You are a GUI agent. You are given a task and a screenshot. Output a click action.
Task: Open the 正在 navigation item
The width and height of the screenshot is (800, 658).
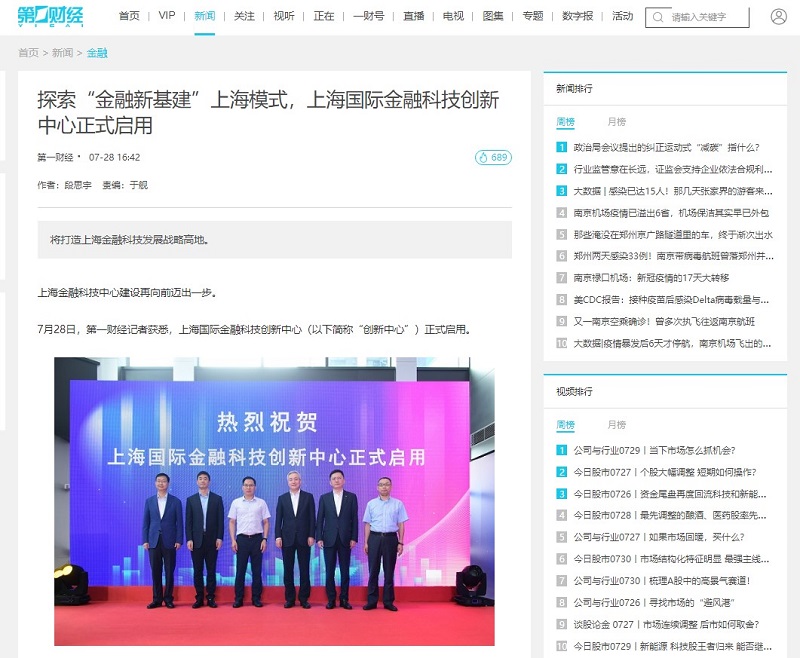pyautogui.click(x=324, y=16)
